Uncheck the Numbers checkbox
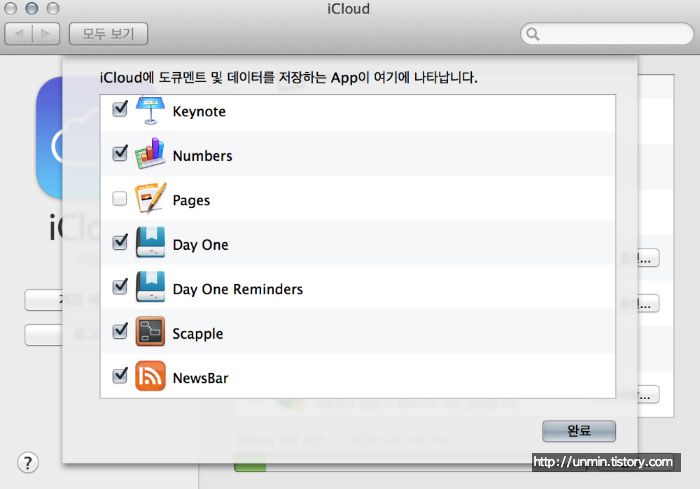This screenshot has width=700, height=489. [x=120, y=153]
